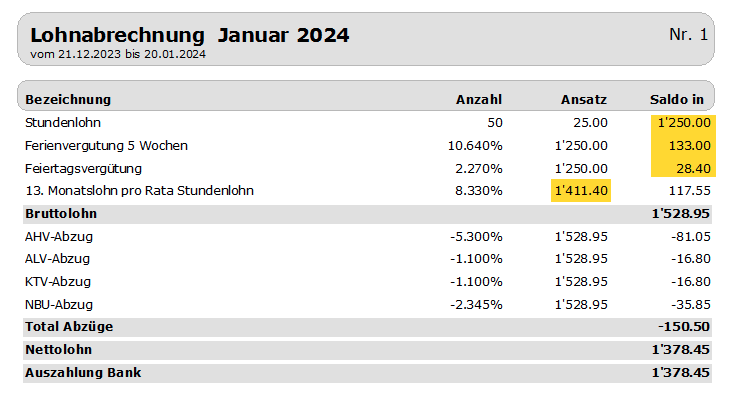
Task: Select the Bruttolohn total row
Action: pyautogui.click(x=367, y=214)
